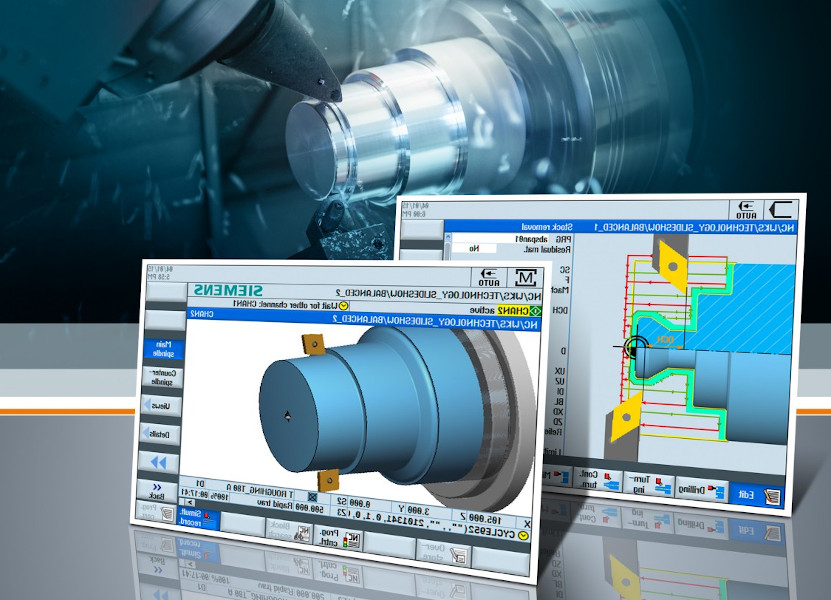Screen dimensions: 831x600
Task: Click the SIEMENS logo in the header
Action: point(228,290)
